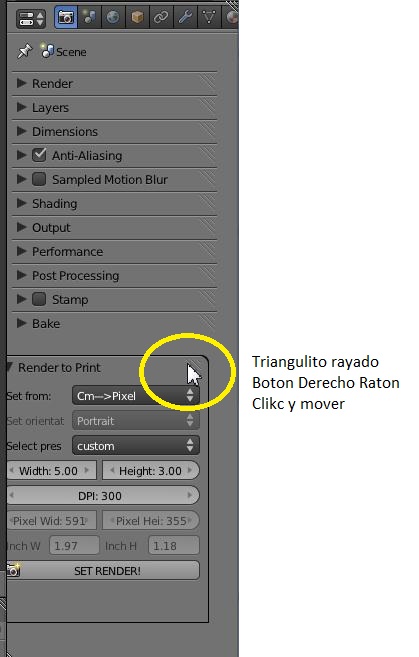Image resolution: width=419 pixels, height=657 pixels.
Task: Click the pin icon beside Scene
Action: click(25, 52)
